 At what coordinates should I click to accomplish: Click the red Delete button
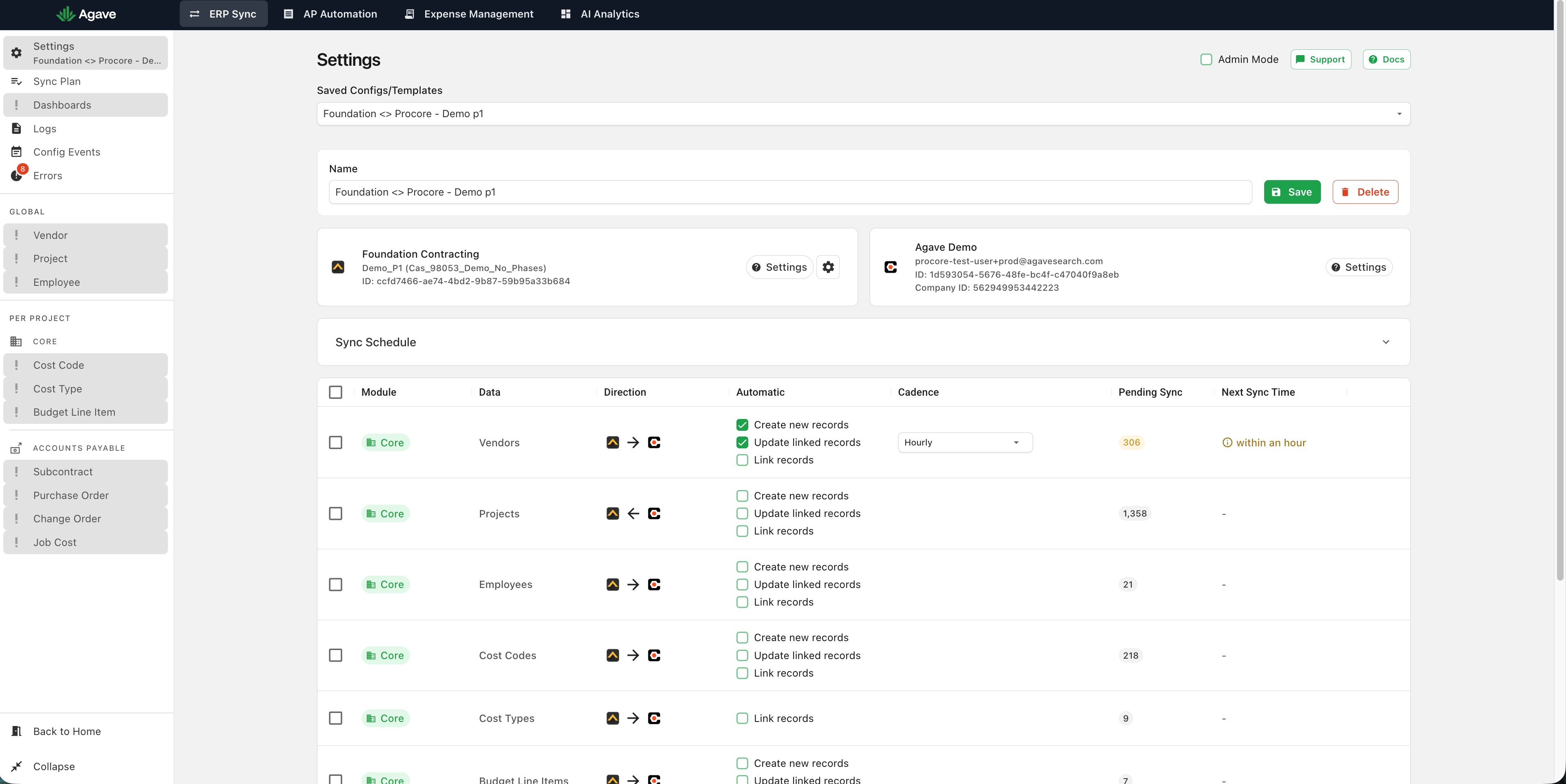[x=1365, y=192]
